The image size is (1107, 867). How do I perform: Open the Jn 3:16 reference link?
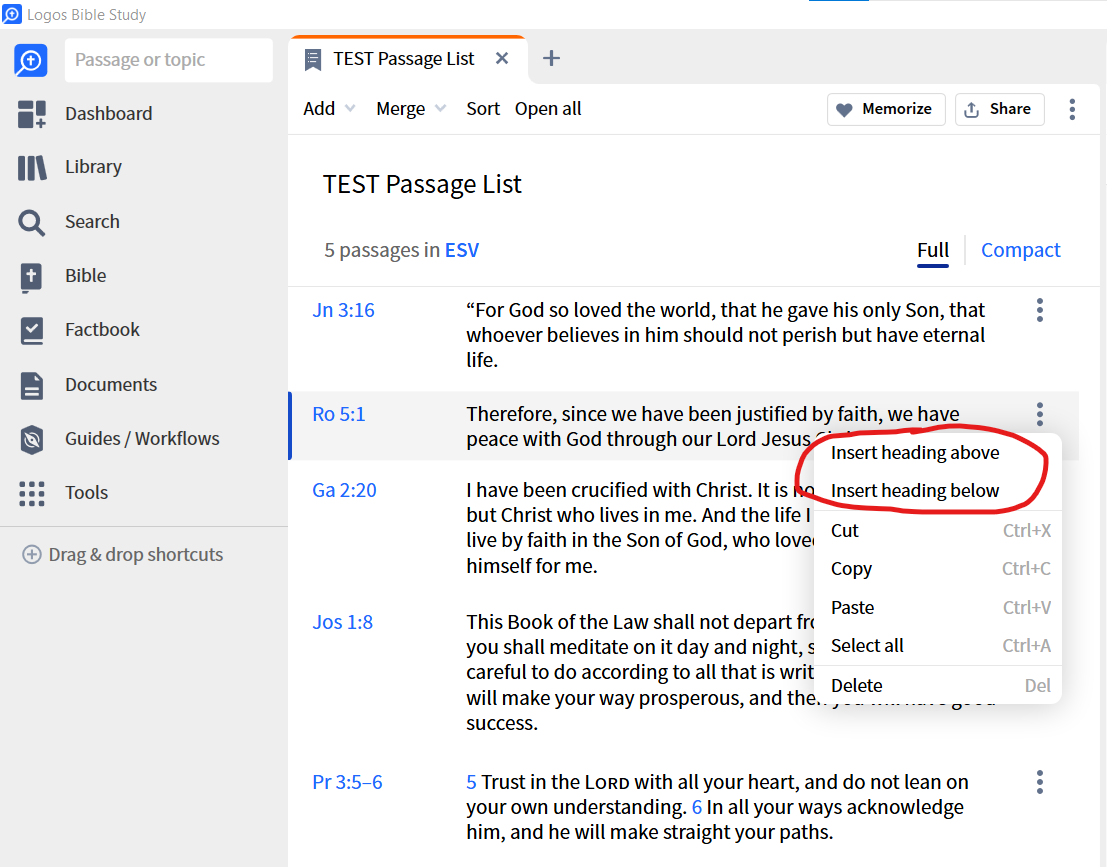pos(343,310)
